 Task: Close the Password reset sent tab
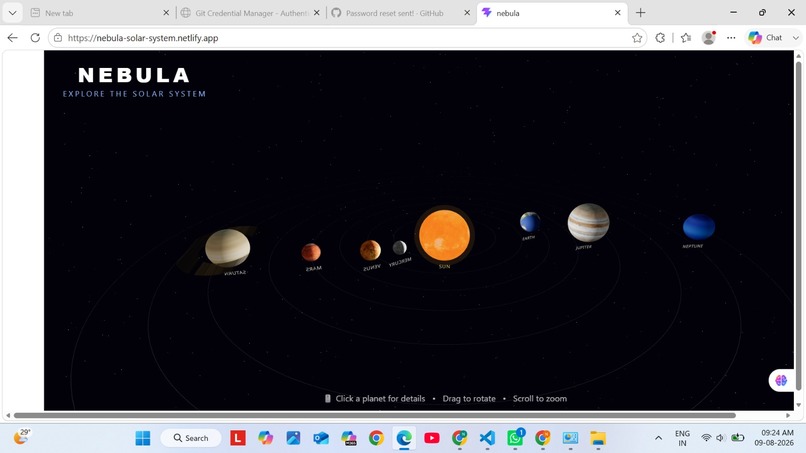[x=467, y=13]
